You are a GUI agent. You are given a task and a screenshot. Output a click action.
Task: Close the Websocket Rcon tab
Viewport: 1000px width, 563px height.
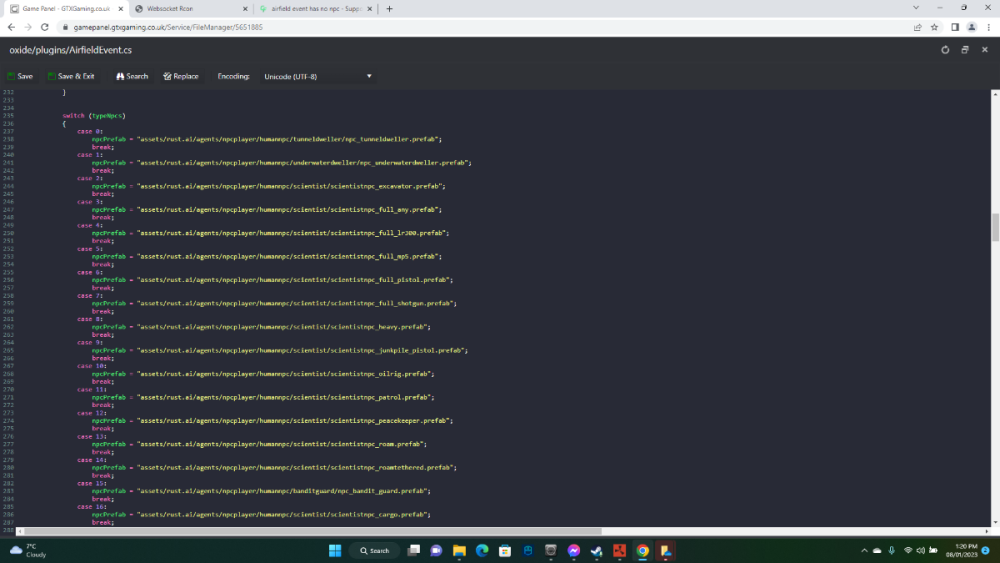(x=245, y=9)
